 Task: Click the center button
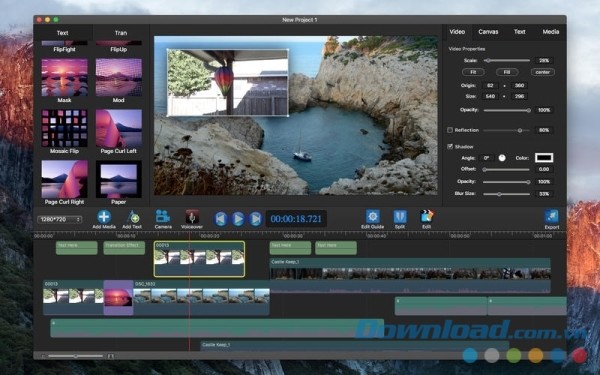click(x=543, y=72)
